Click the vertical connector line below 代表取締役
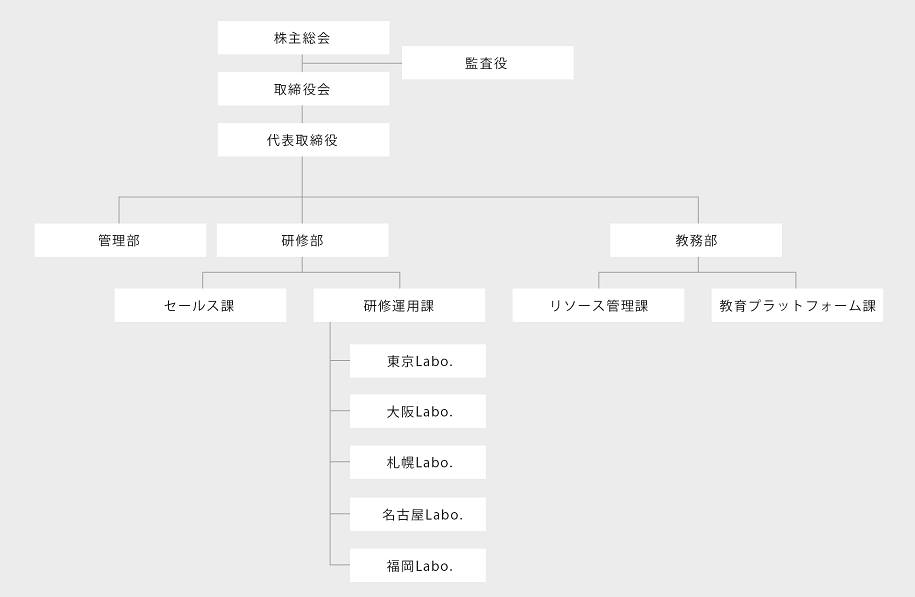Image resolution: width=915 pixels, height=597 pixels. (303, 175)
